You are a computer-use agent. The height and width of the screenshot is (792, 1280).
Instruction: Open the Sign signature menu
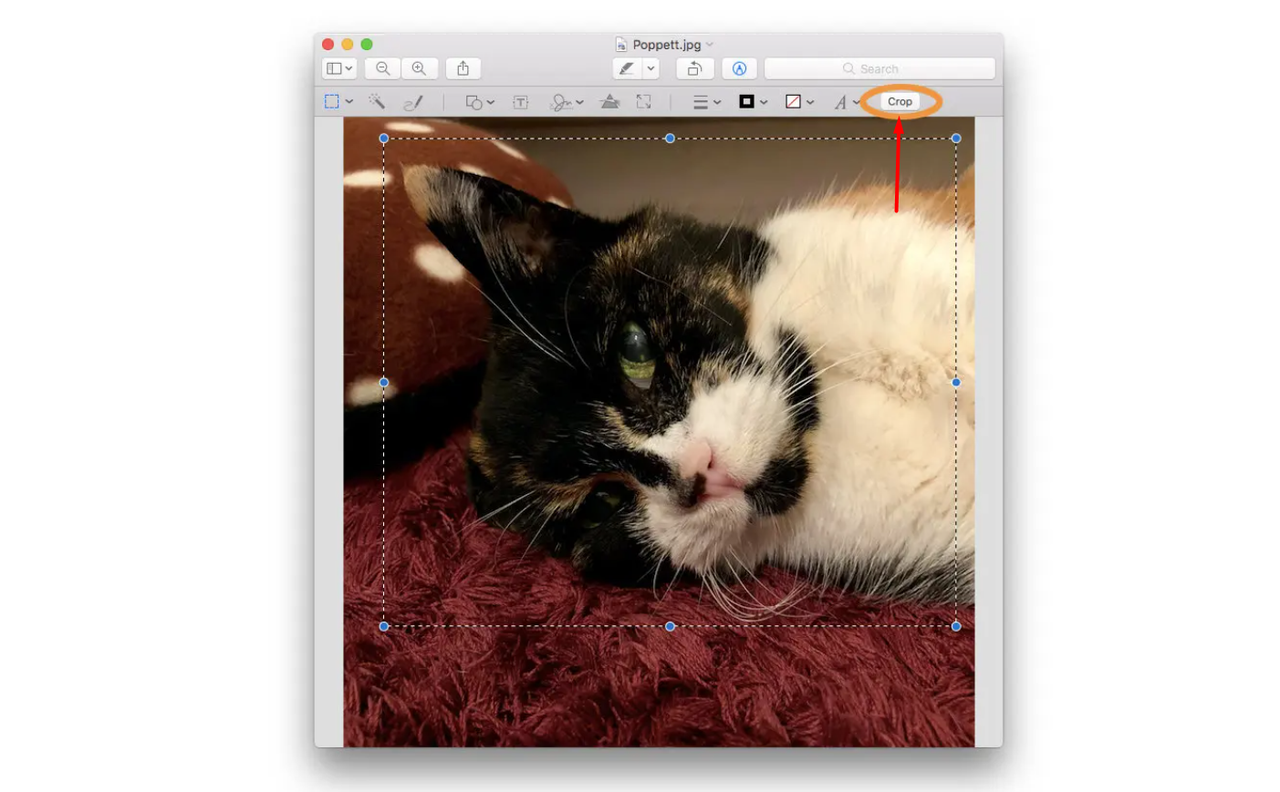567,102
